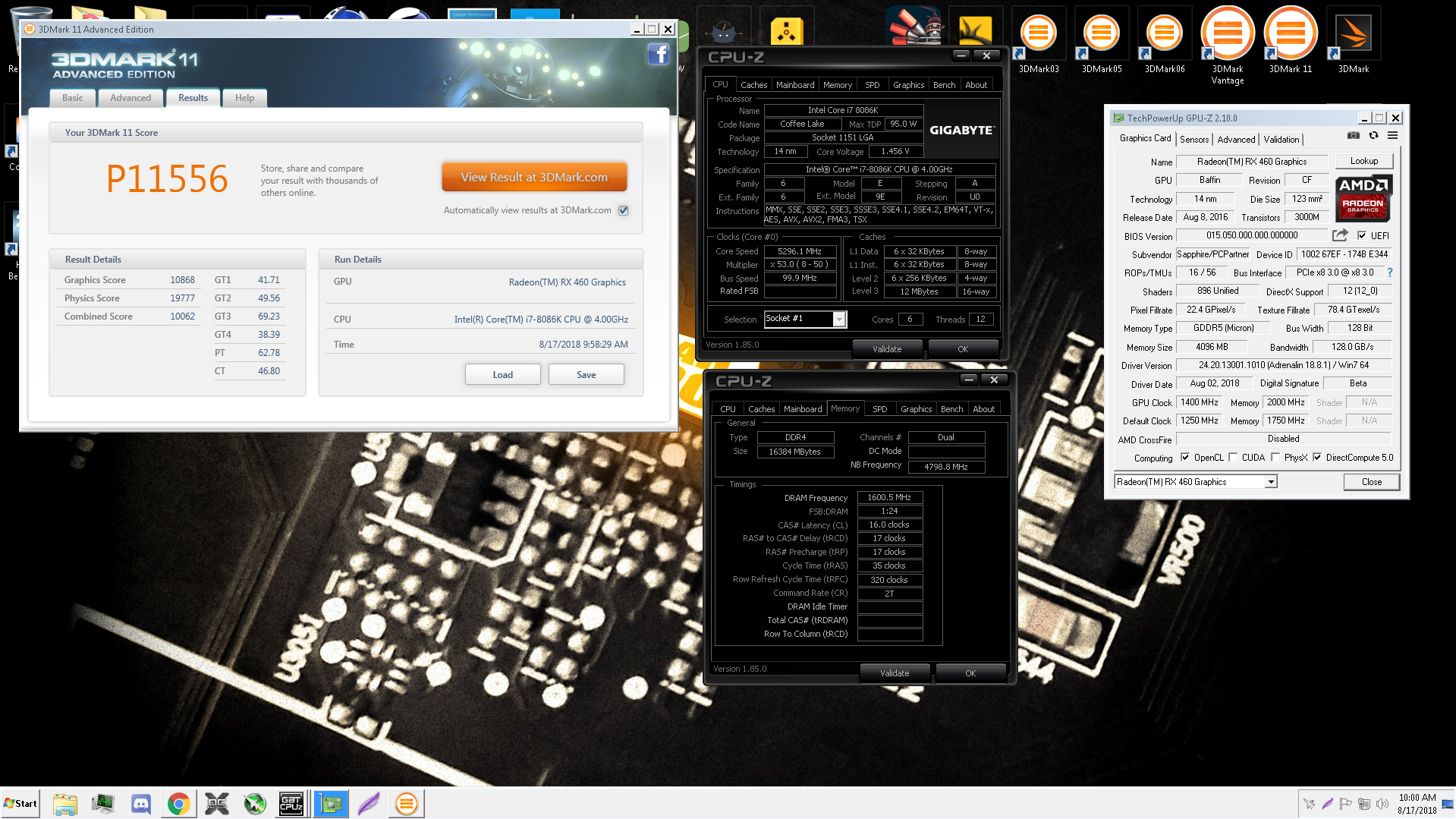Open 3DMark03 desktop shortcut

coord(1039,40)
